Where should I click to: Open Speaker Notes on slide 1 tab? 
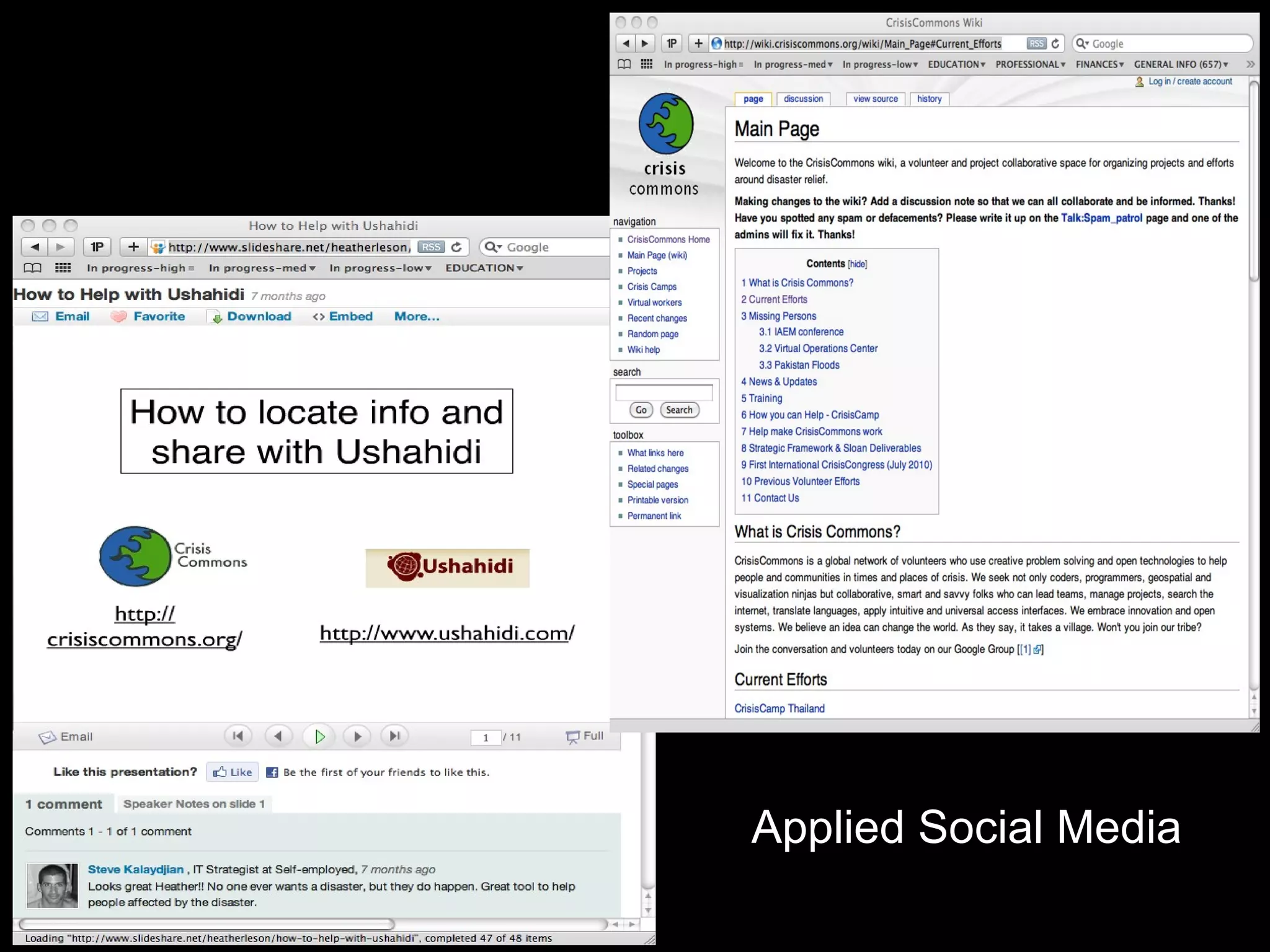193,804
